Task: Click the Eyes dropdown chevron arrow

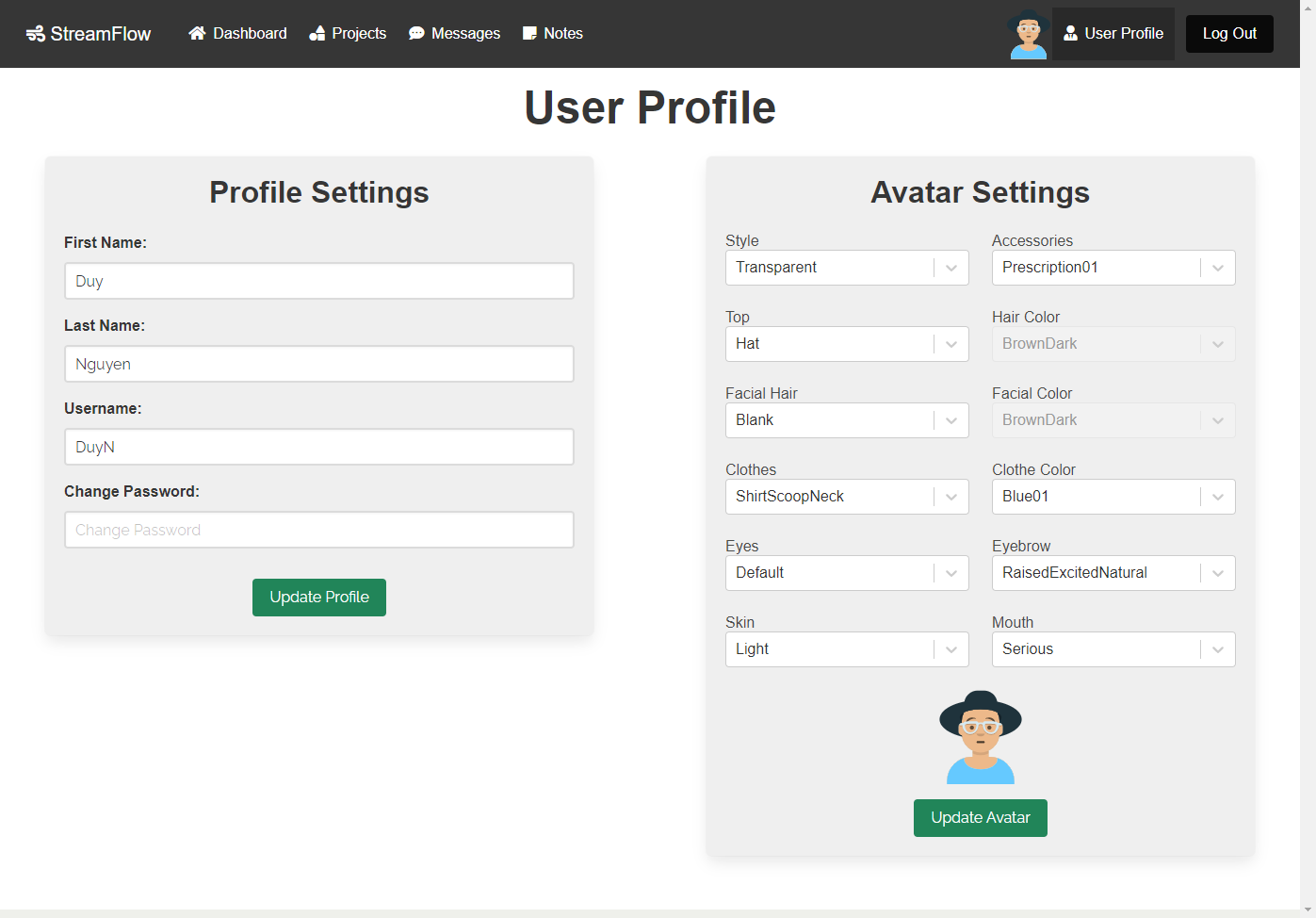Action: click(x=951, y=573)
